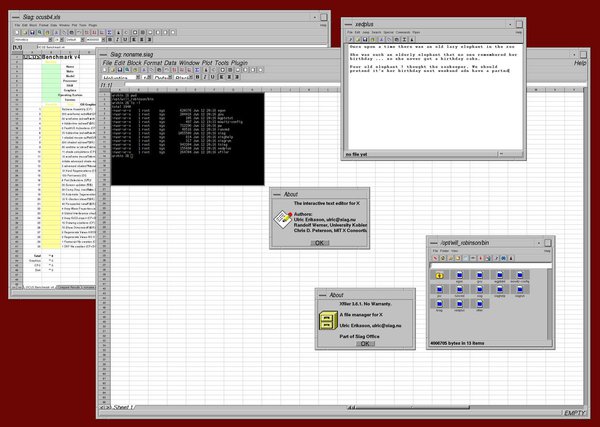Click OK in the Xfiler About dialog
Viewport: 600px width, 427px height.
pyautogui.click(x=365, y=344)
